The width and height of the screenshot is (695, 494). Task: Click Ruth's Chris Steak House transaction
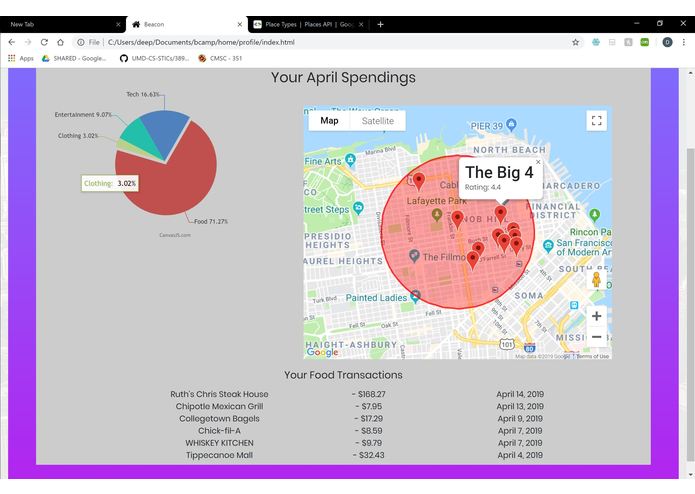coord(219,394)
